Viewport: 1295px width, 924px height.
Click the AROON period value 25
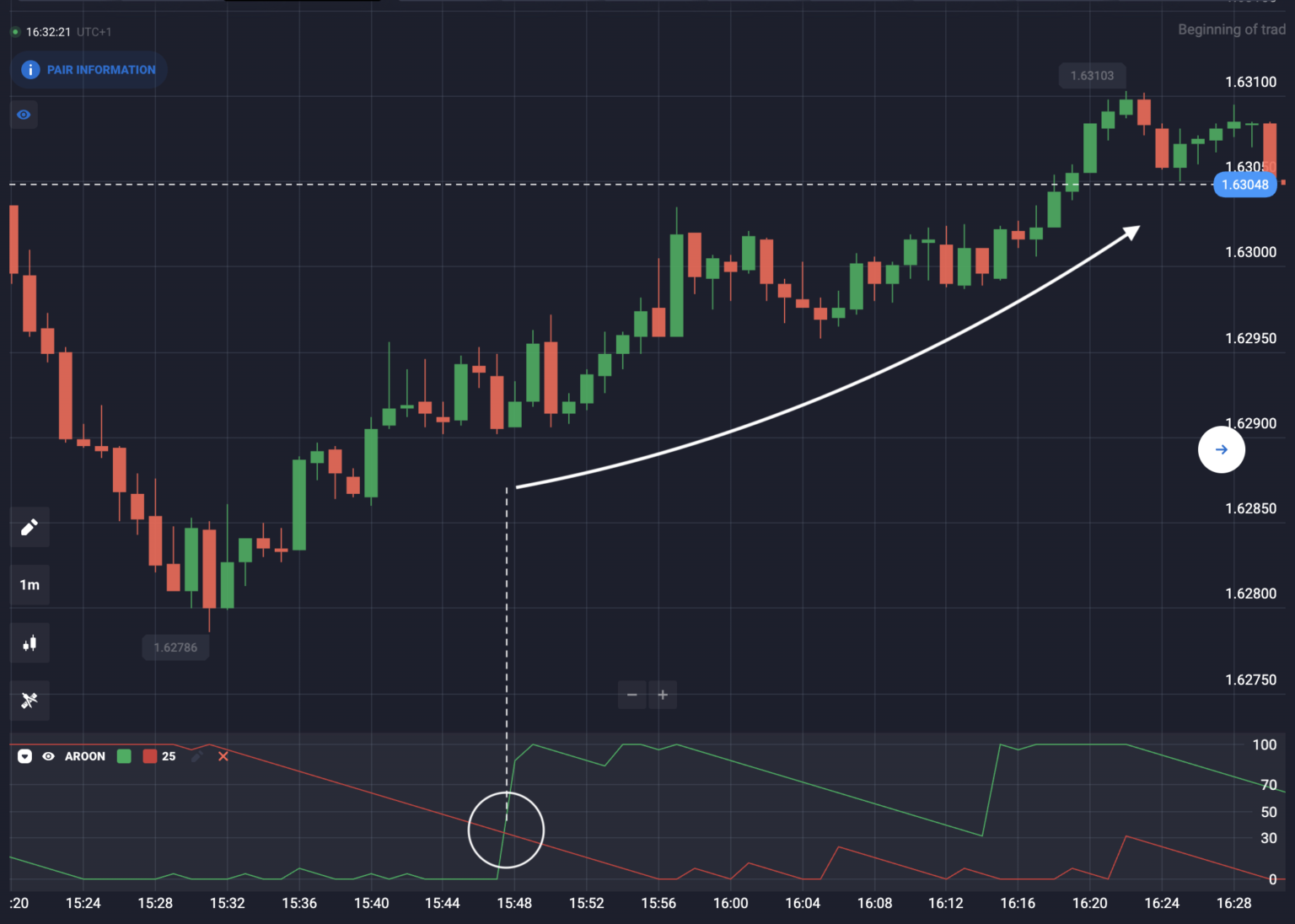coord(169,756)
